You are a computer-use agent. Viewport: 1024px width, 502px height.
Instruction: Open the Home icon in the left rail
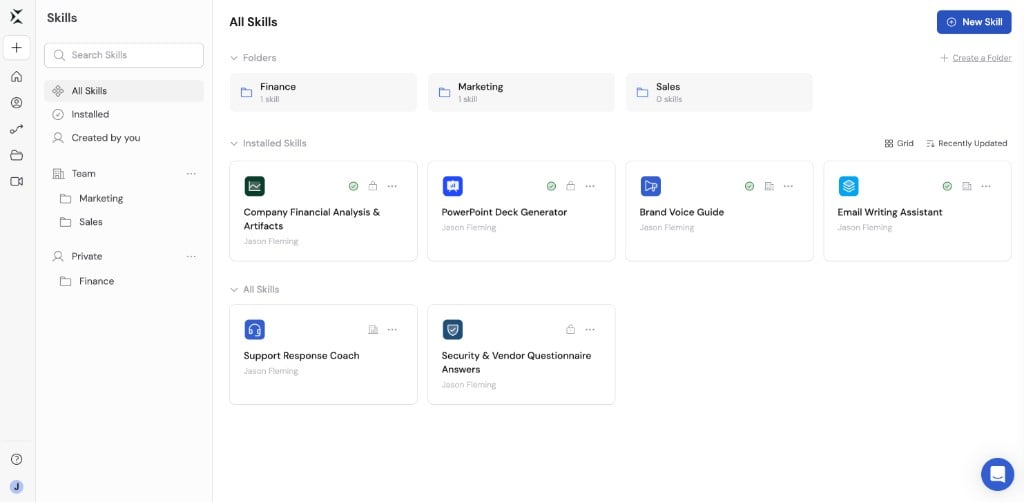pyautogui.click(x=17, y=76)
